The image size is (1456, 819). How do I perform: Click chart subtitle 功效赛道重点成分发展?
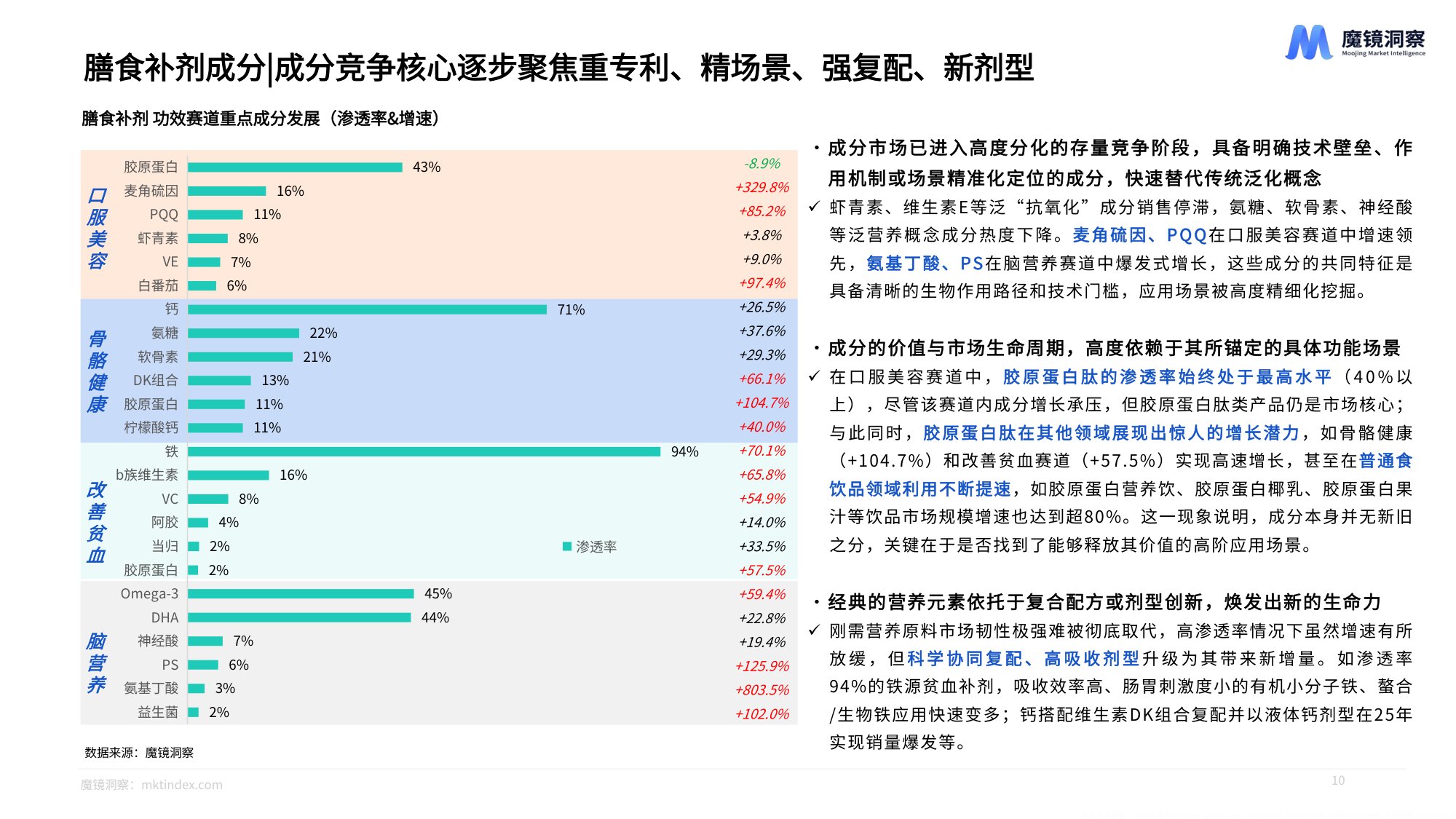237,118
